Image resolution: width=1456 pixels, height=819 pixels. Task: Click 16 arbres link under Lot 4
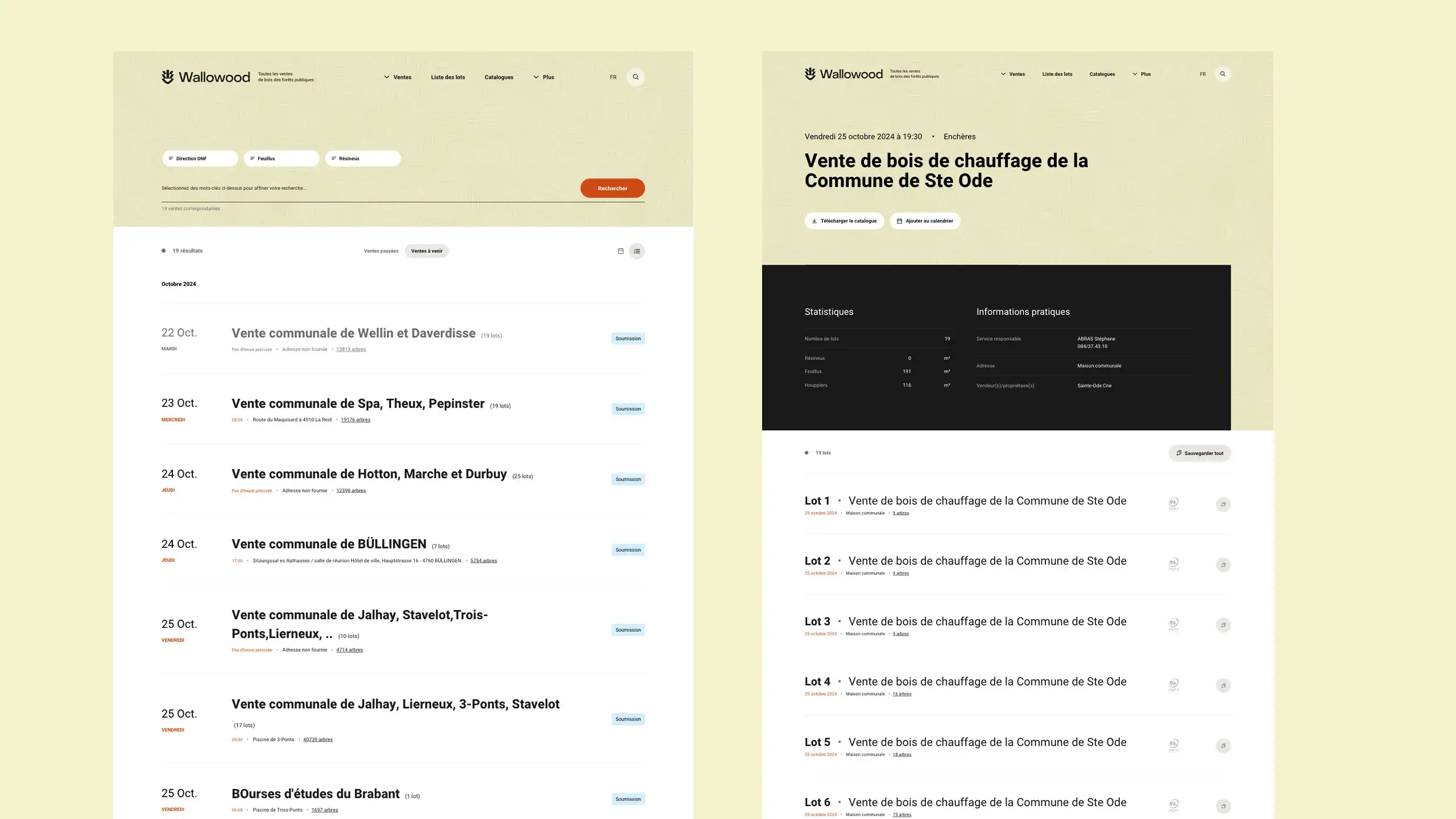[x=902, y=694]
